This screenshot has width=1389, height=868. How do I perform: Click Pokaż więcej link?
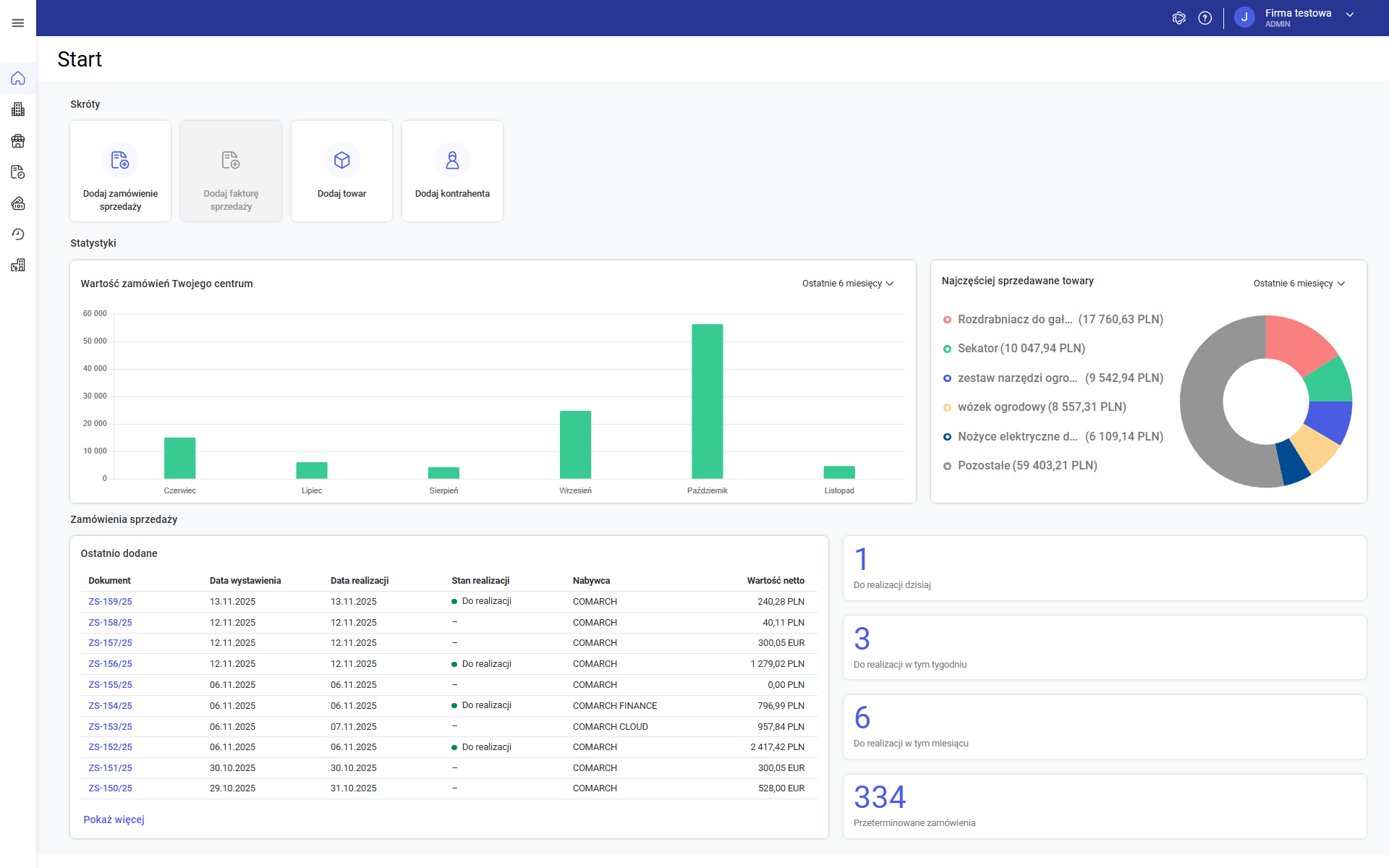[x=114, y=820]
